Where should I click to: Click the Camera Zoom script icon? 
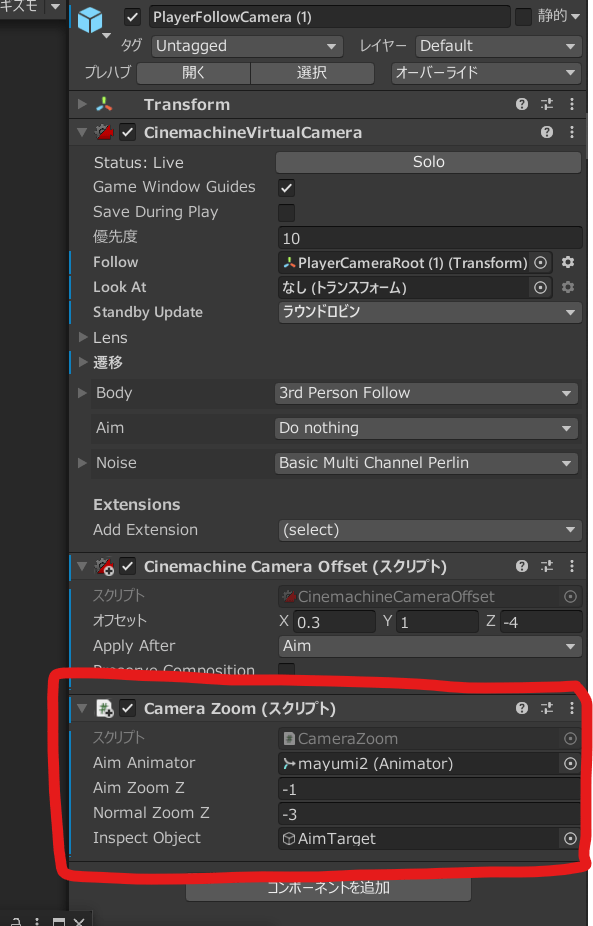tap(105, 709)
